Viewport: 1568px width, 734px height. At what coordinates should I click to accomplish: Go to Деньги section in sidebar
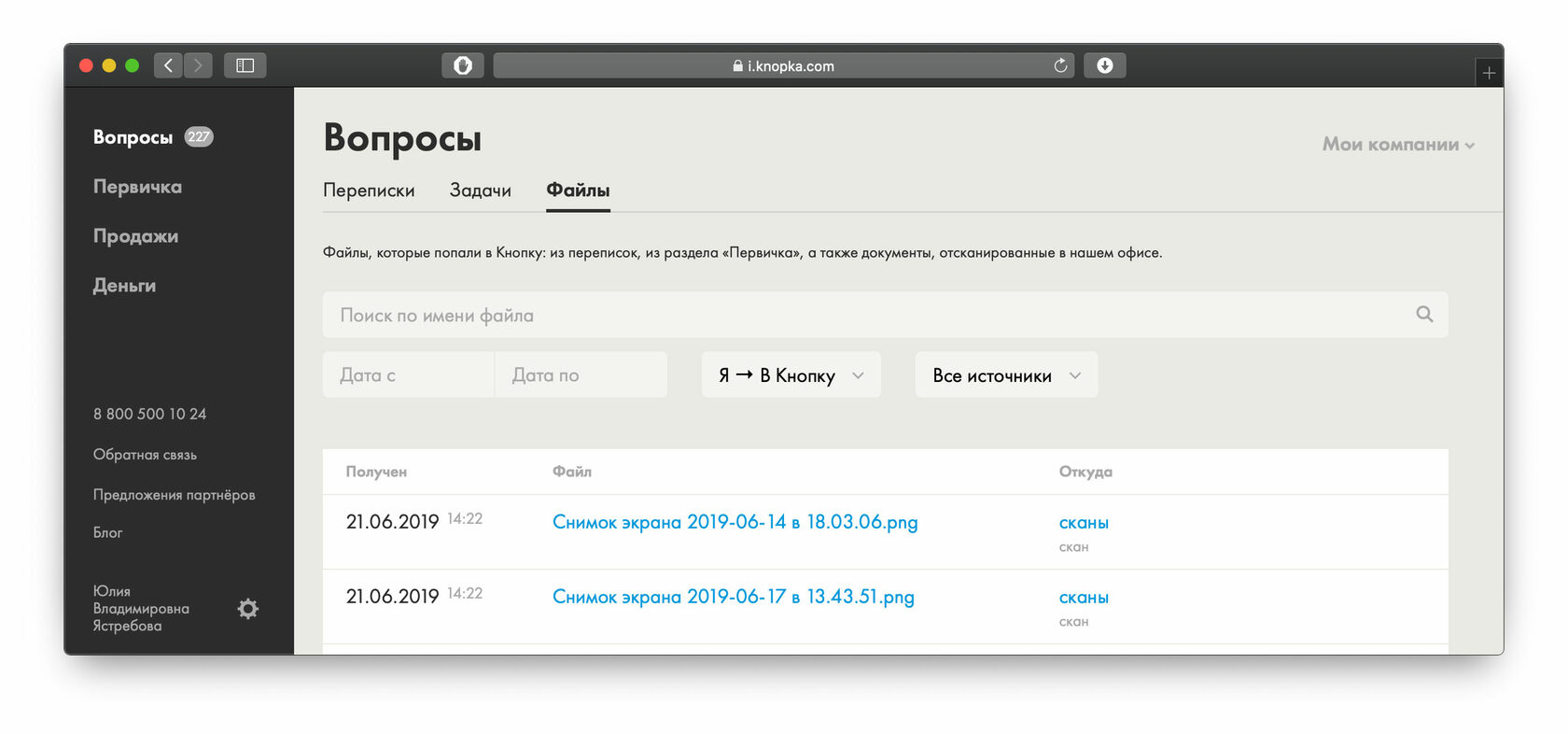124,286
